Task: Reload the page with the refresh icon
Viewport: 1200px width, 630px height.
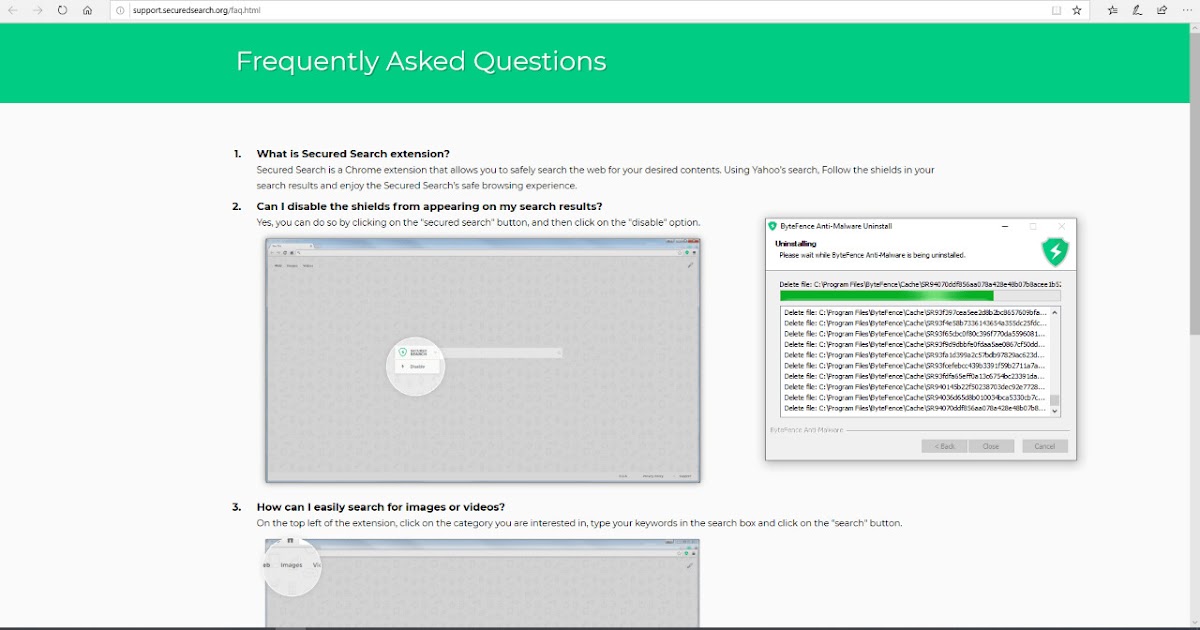Action: (62, 10)
